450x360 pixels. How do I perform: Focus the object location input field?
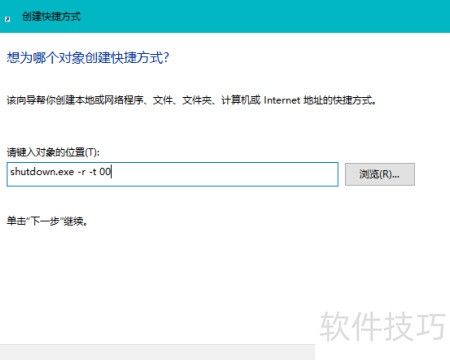click(x=172, y=174)
